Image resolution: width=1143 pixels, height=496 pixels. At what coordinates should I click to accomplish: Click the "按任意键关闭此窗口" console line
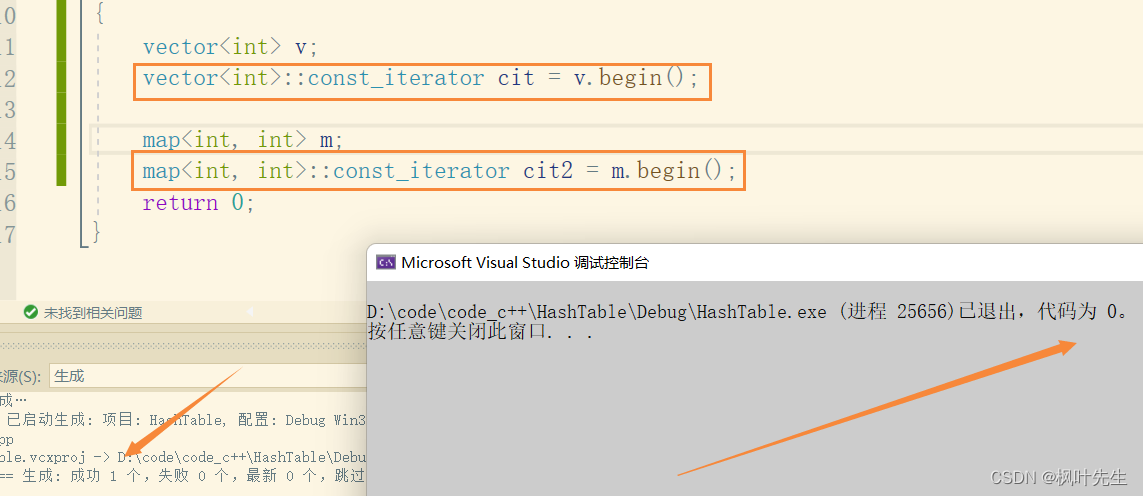pyautogui.click(x=481, y=332)
